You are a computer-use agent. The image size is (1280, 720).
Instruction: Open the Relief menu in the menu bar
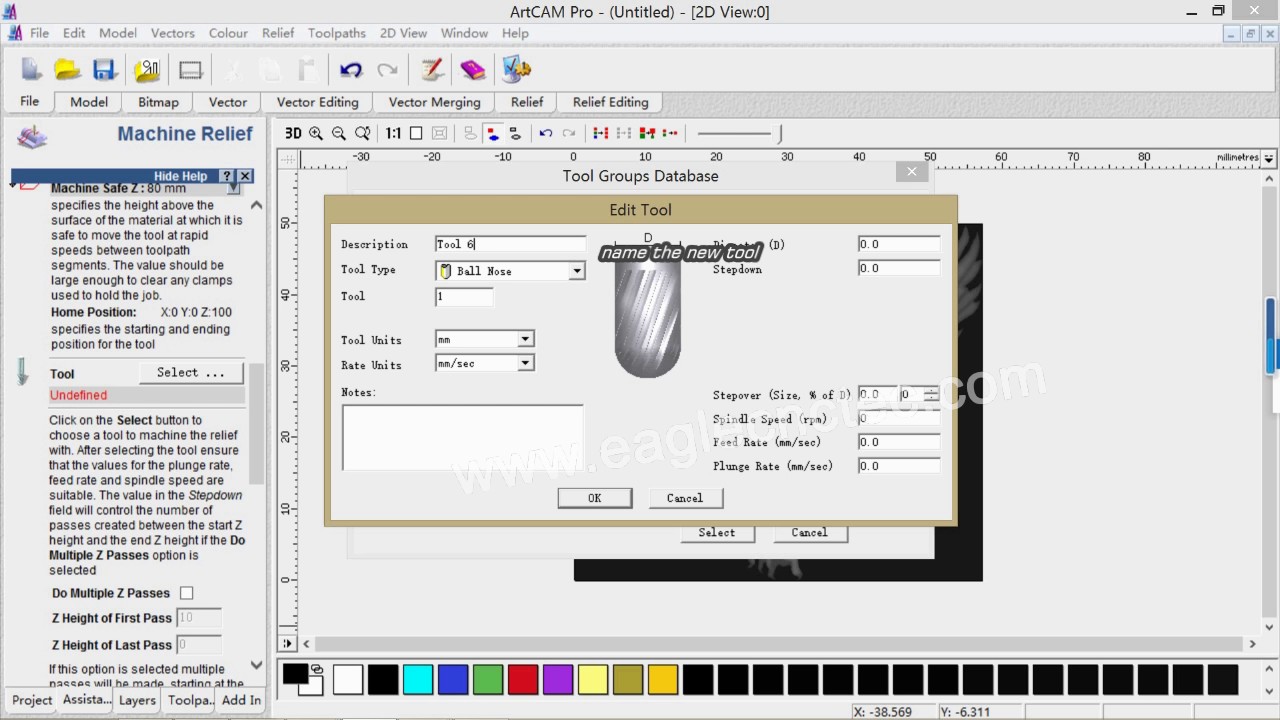click(x=278, y=33)
